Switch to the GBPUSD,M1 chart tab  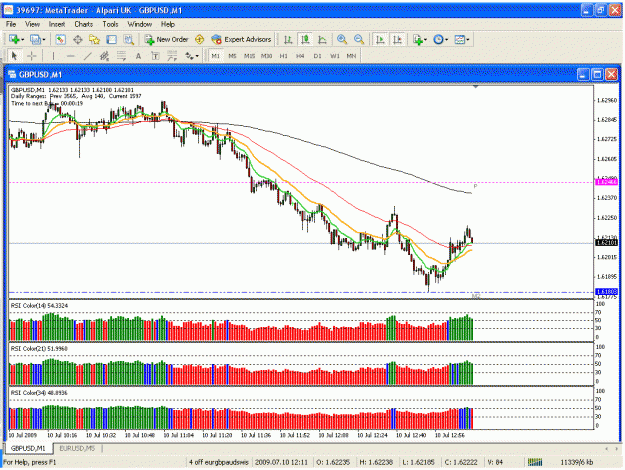(x=28, y=448)
